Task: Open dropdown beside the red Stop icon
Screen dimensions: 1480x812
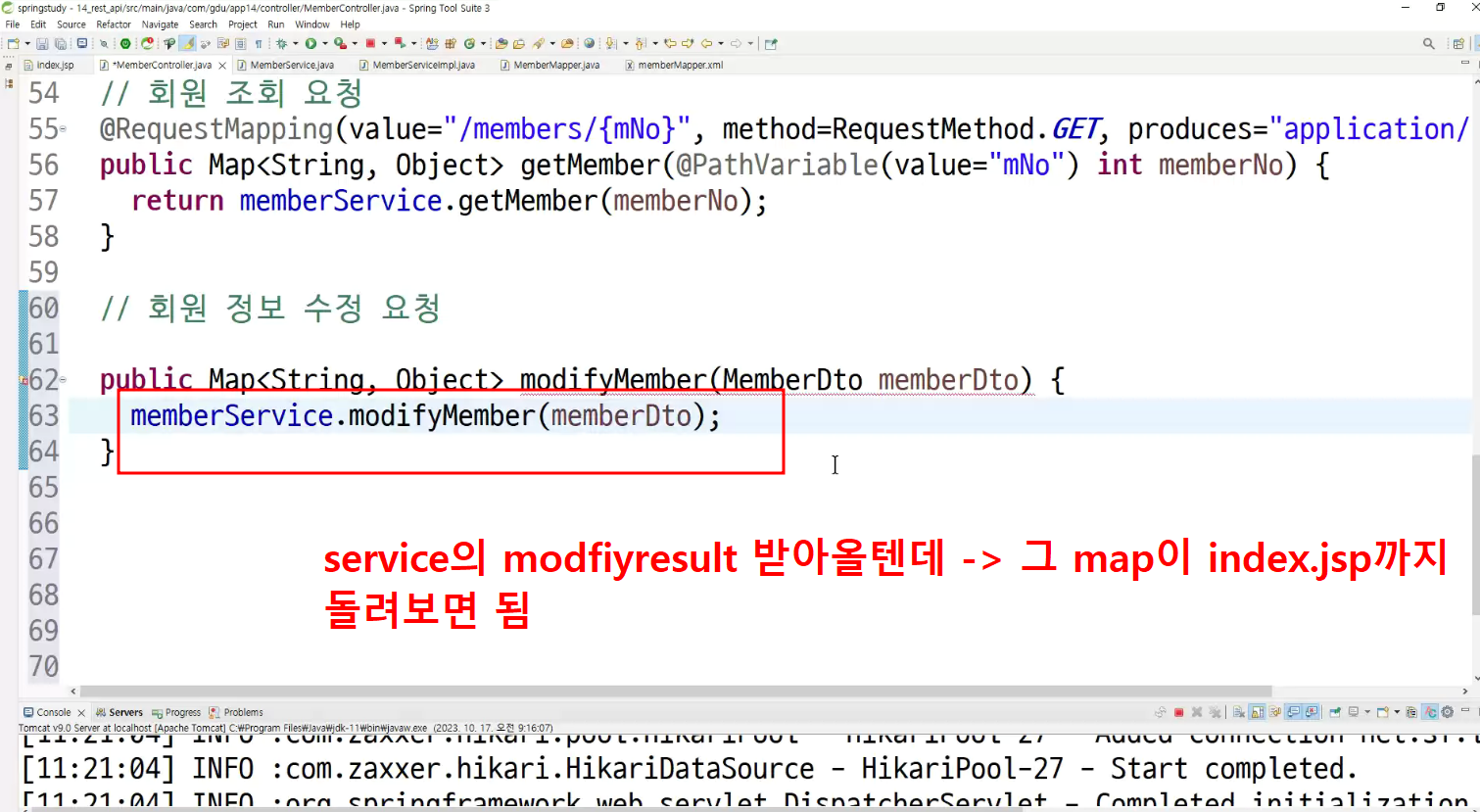Action: 384,43
